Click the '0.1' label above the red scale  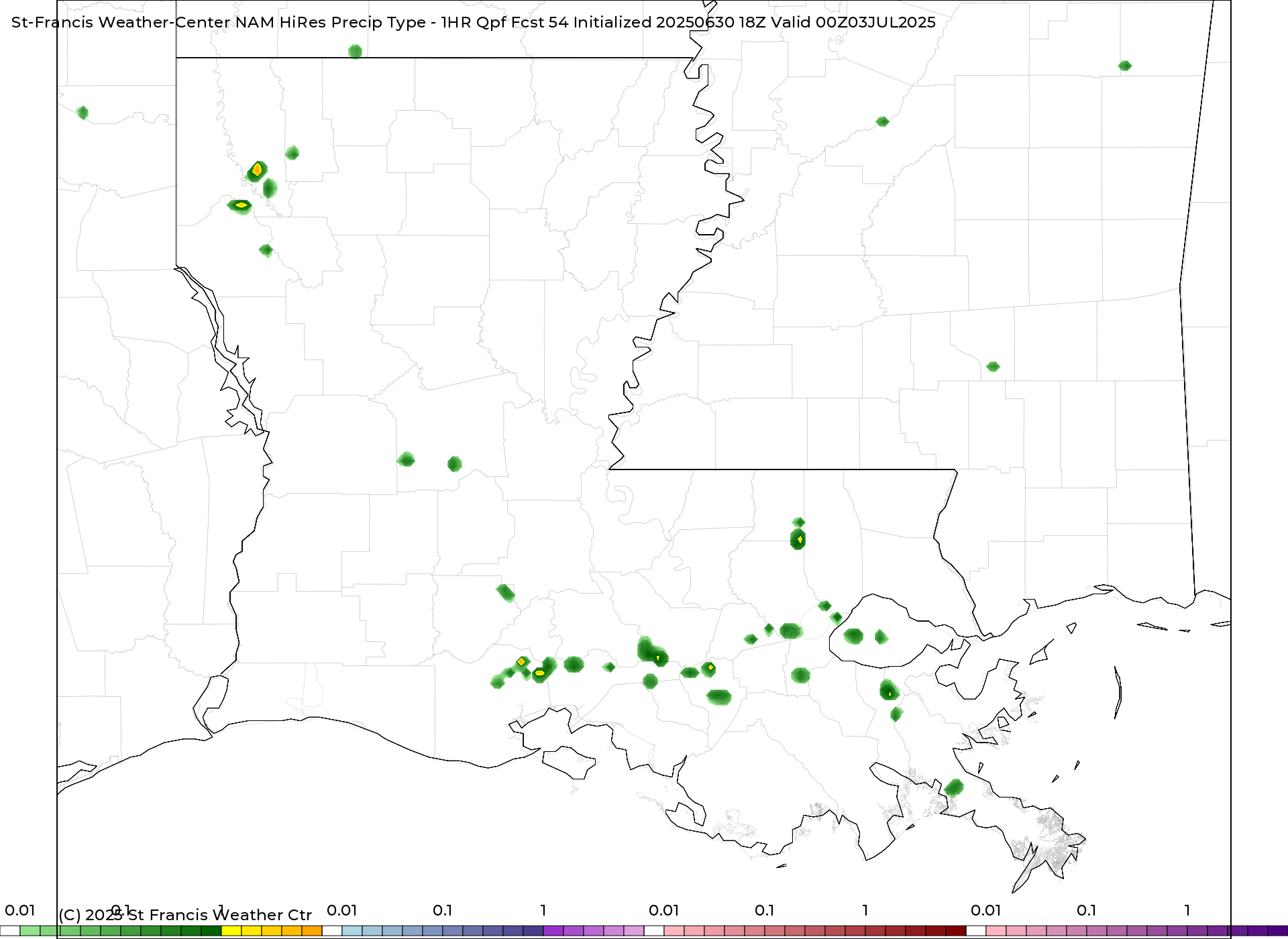point(764,910)
